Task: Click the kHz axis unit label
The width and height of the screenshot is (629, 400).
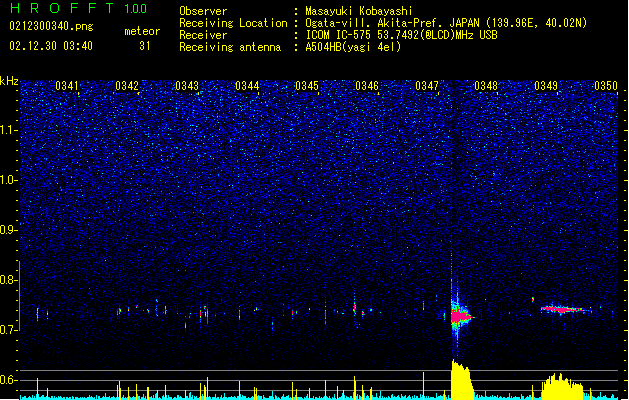Action: pyautogui.click(x=9, y=81)
